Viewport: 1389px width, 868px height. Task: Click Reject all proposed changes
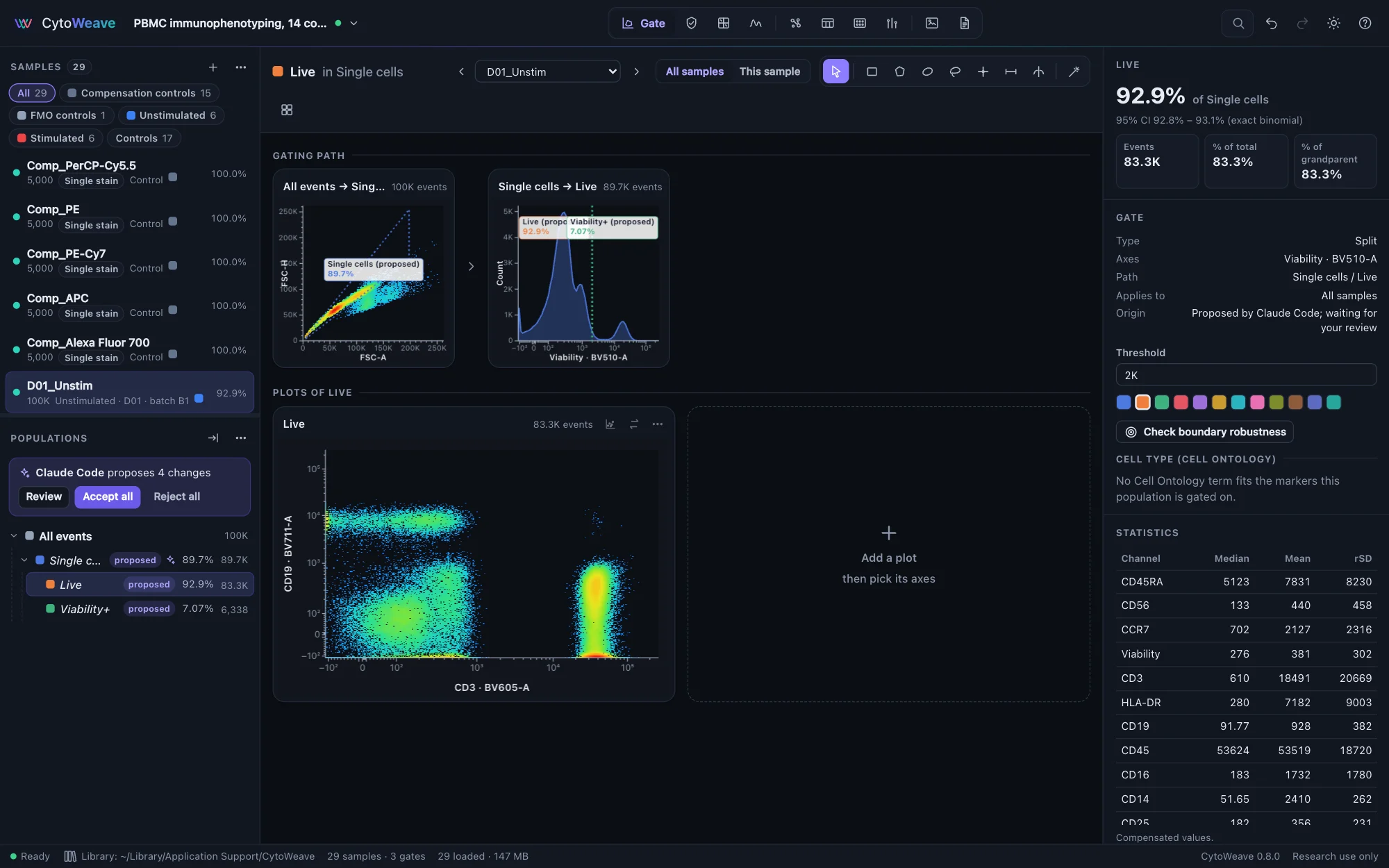(176, 496)
